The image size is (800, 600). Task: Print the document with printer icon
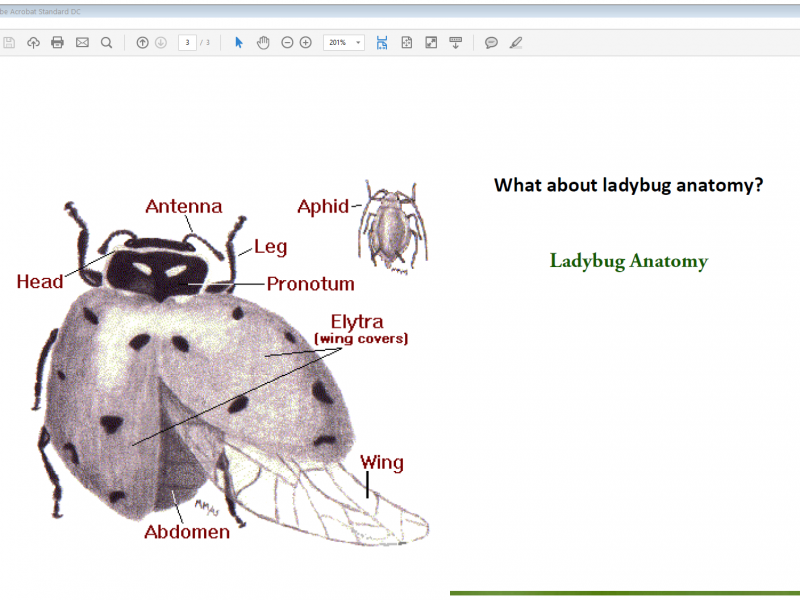[x=57, y=43]
